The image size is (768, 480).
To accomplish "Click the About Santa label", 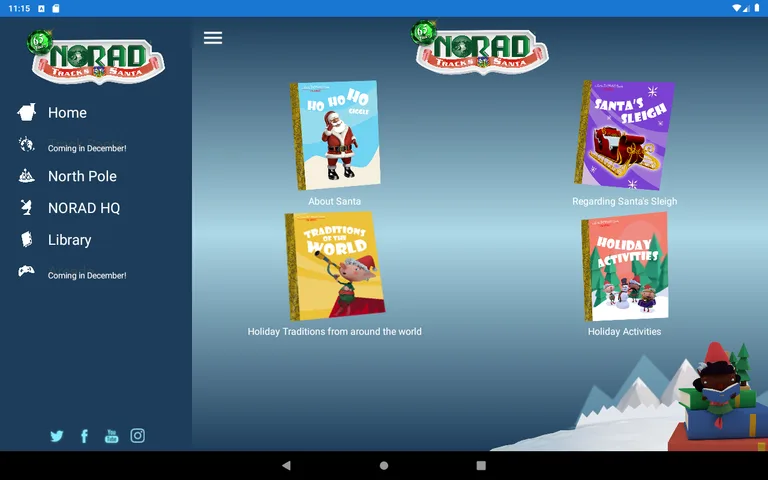I will coord(335,201).
